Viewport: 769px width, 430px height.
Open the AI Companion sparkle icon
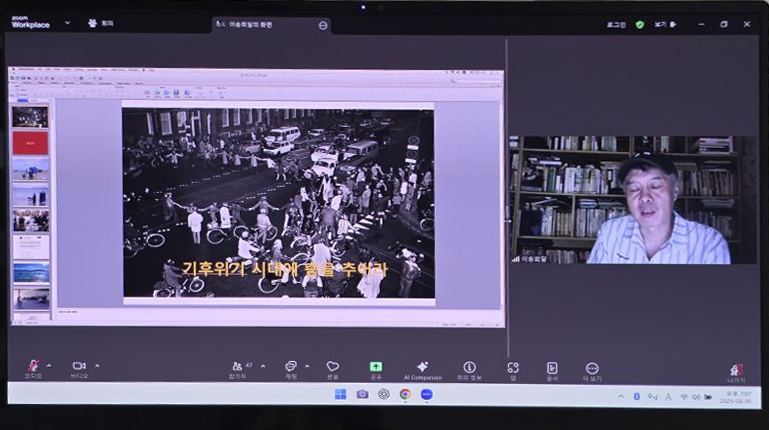(x=422, y=367)
